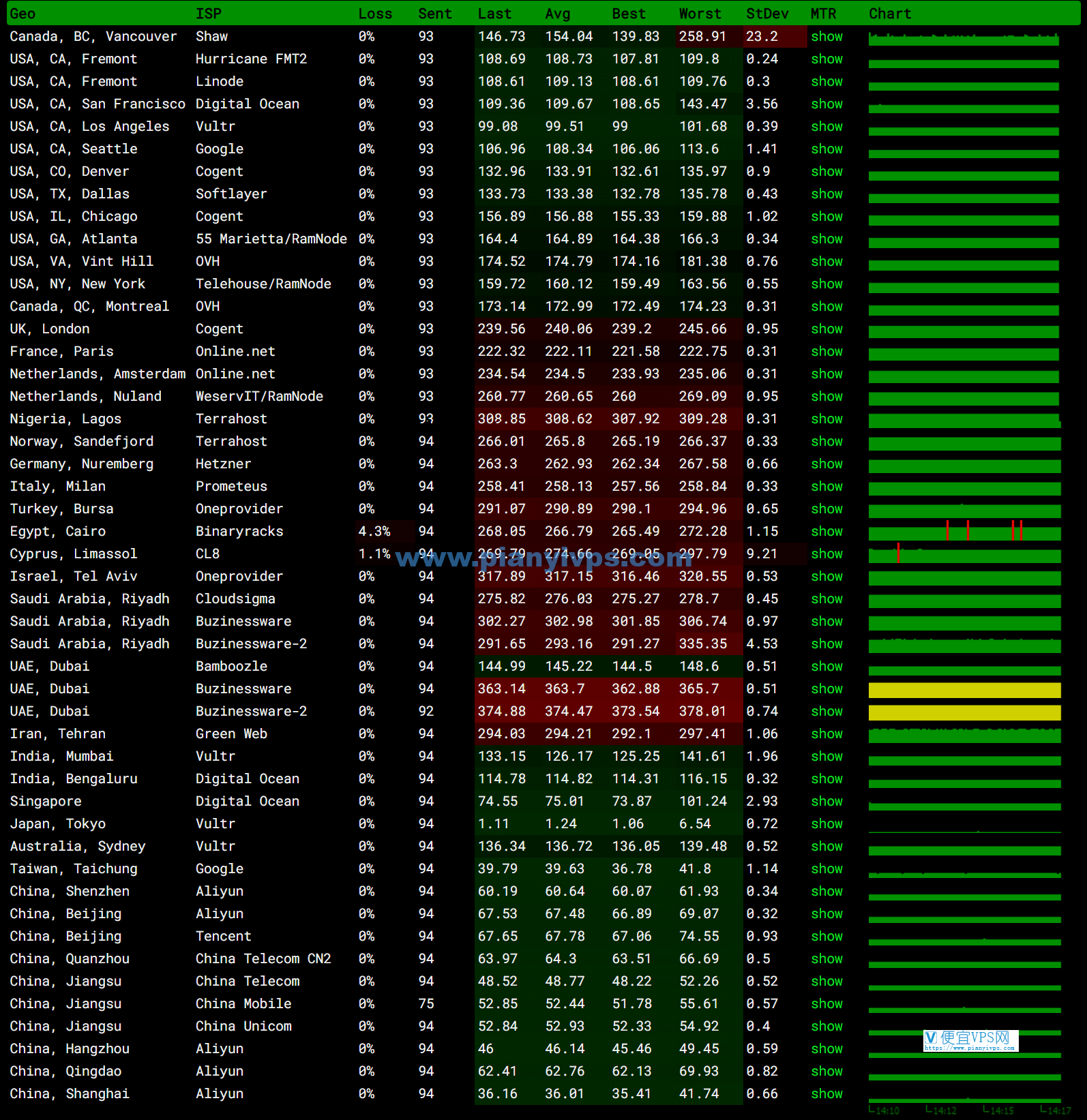The height and width of the screenshot is (1120, 1087).
Task: Click the 'Turkey, Bursa' geo cell
Action: (x=61, y=509)
